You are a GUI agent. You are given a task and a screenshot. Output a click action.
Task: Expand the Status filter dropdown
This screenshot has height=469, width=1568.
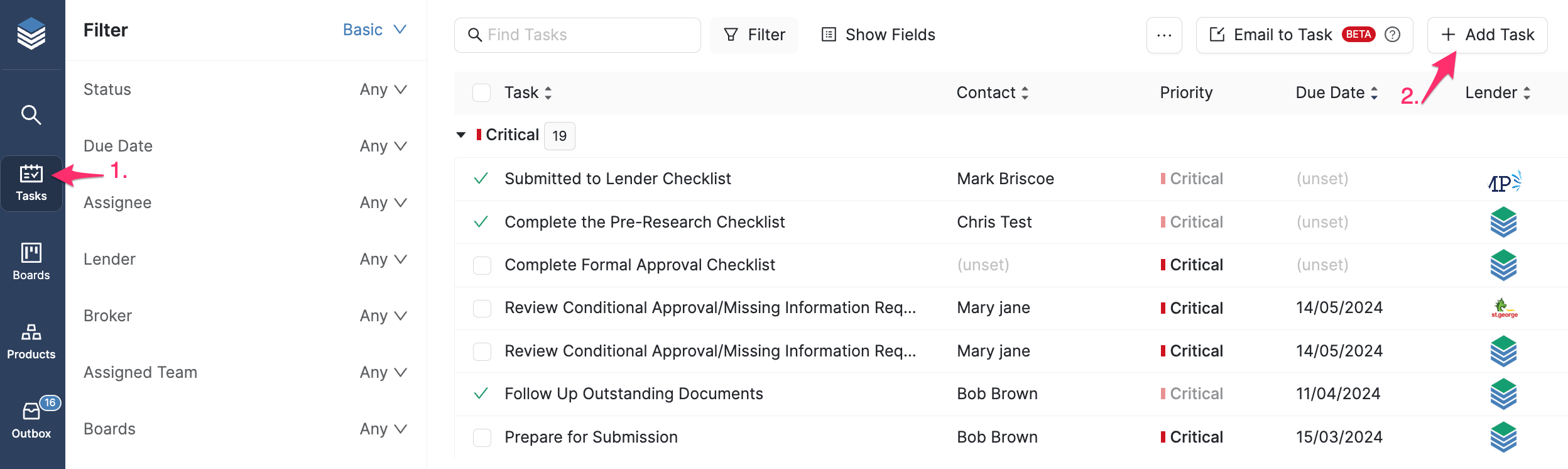pos(383,90)
